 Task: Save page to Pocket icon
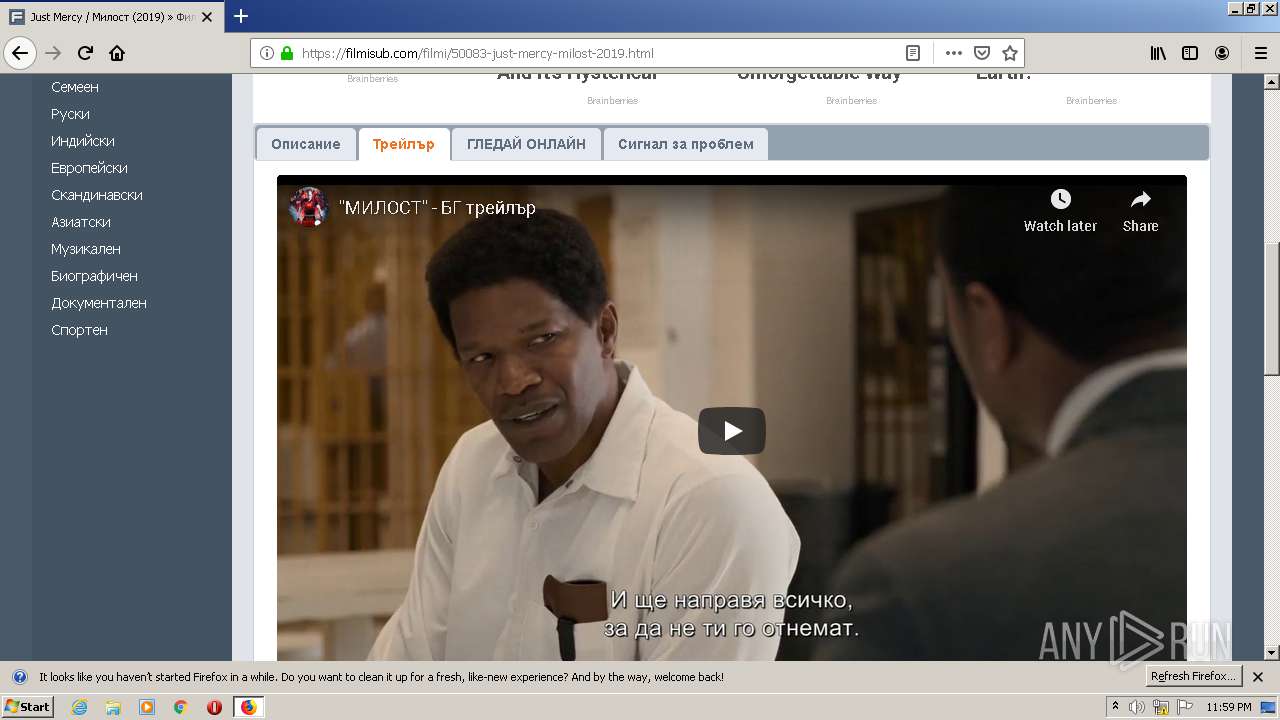(982, 53)
